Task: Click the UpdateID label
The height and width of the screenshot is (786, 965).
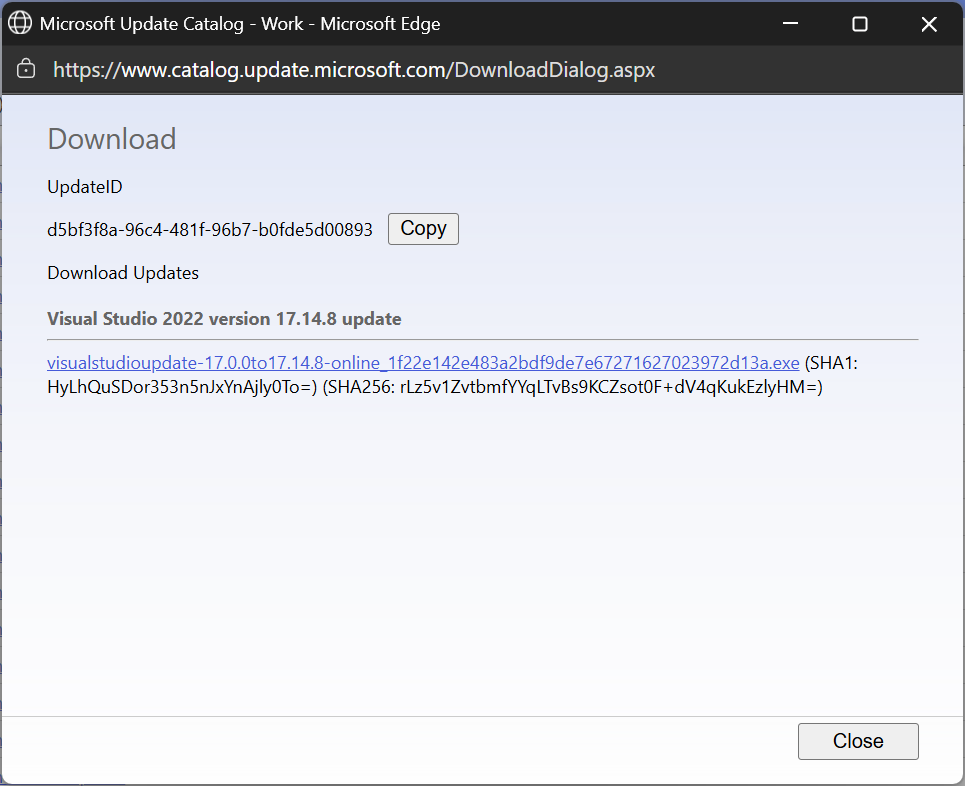Action: tap(85, 186)
